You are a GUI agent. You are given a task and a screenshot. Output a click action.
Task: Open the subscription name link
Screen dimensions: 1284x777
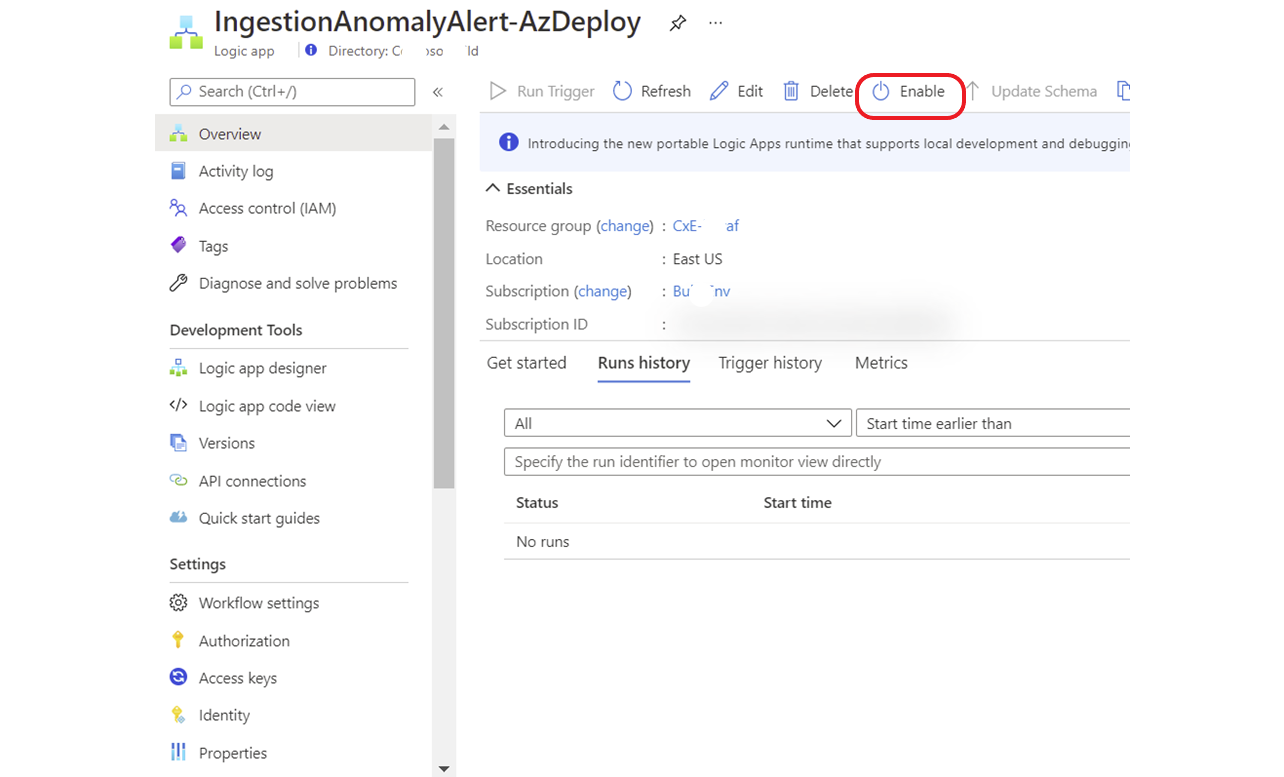click(702, 291)
